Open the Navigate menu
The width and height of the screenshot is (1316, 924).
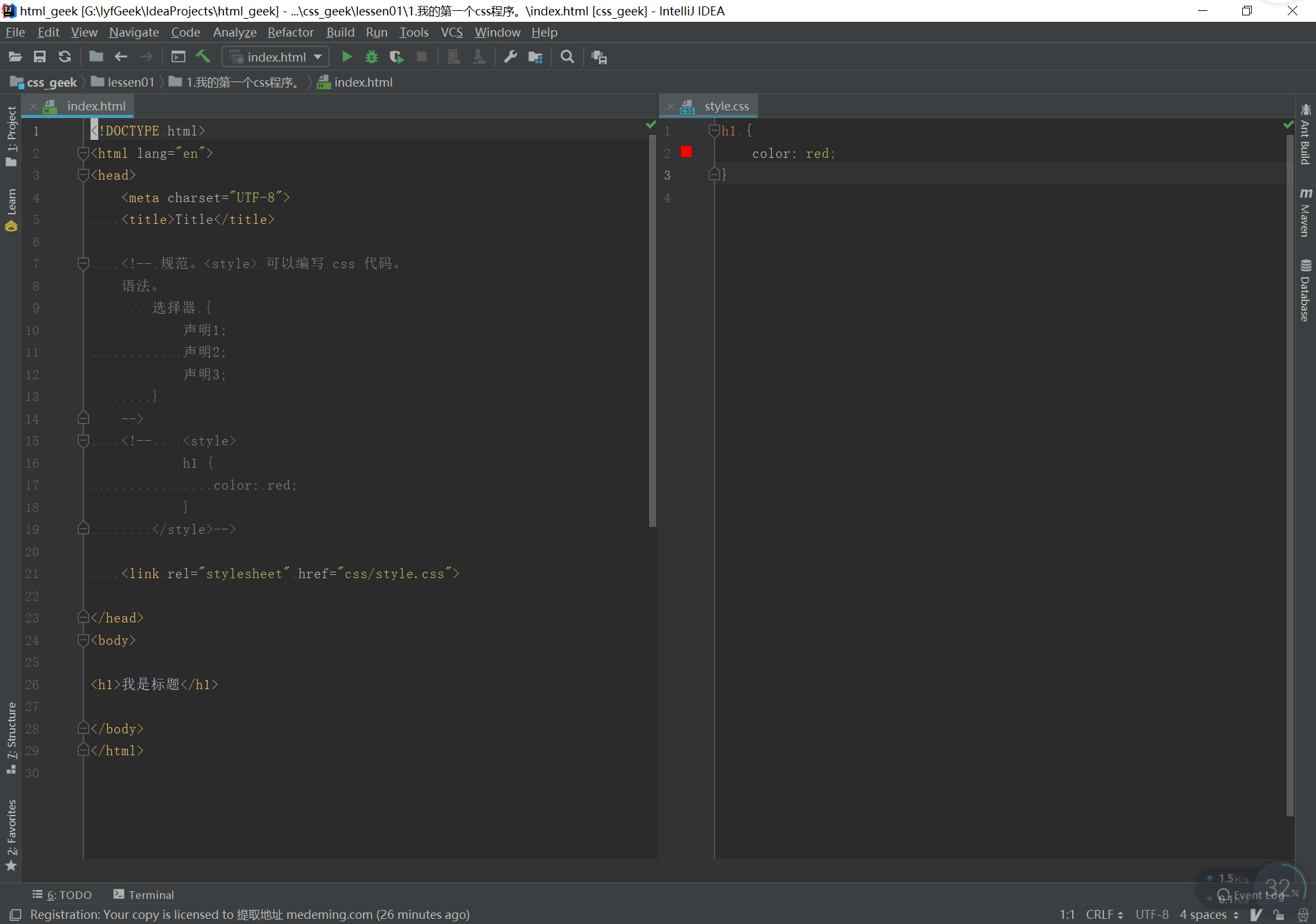(x=134, y=32)
